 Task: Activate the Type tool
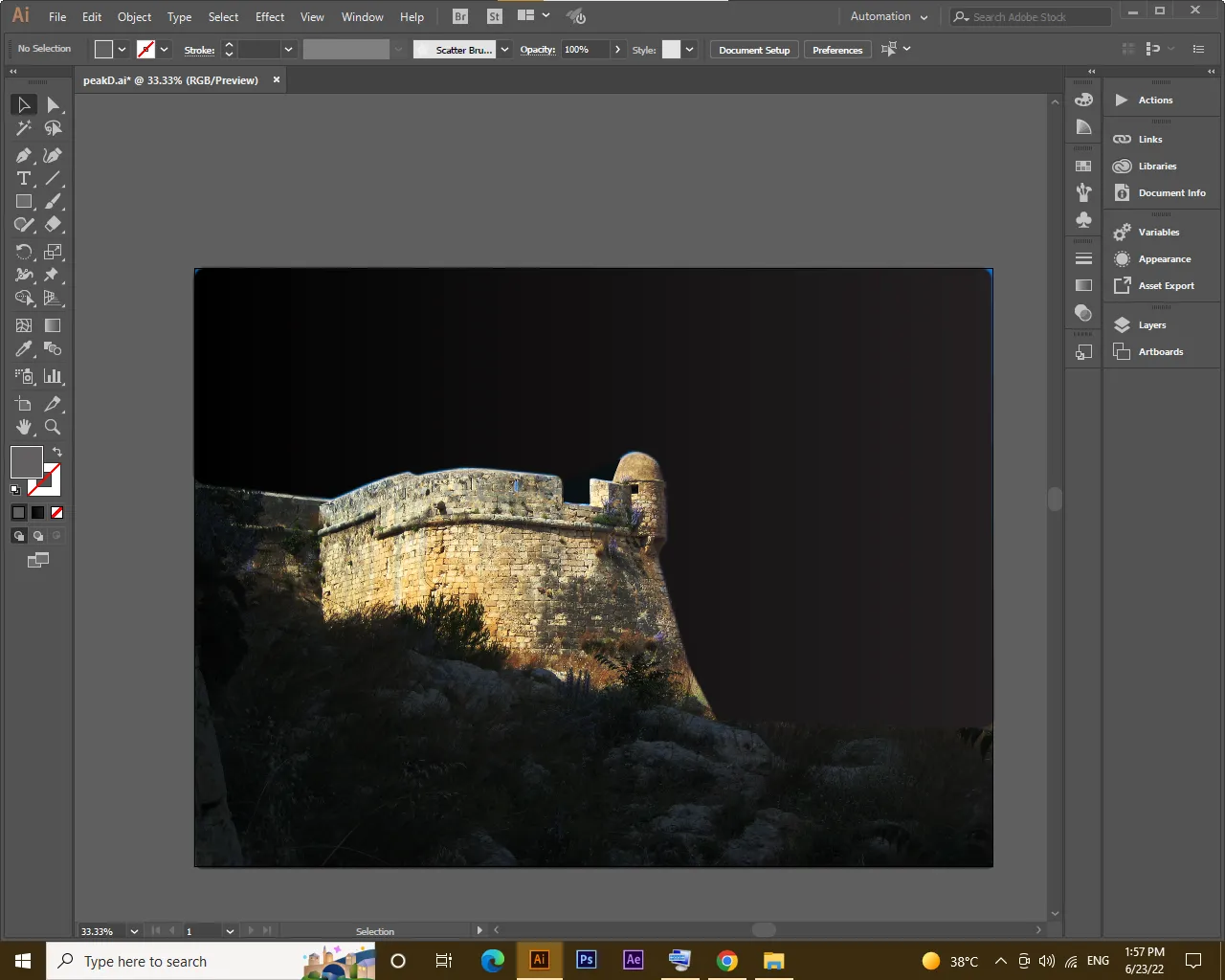point(24,179)
